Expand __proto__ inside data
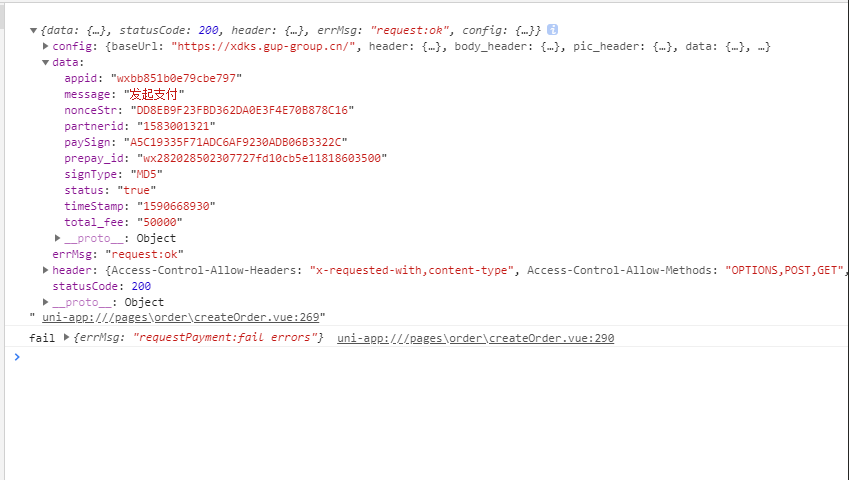This screenshot has width=849, height=480. pos(57,238)
